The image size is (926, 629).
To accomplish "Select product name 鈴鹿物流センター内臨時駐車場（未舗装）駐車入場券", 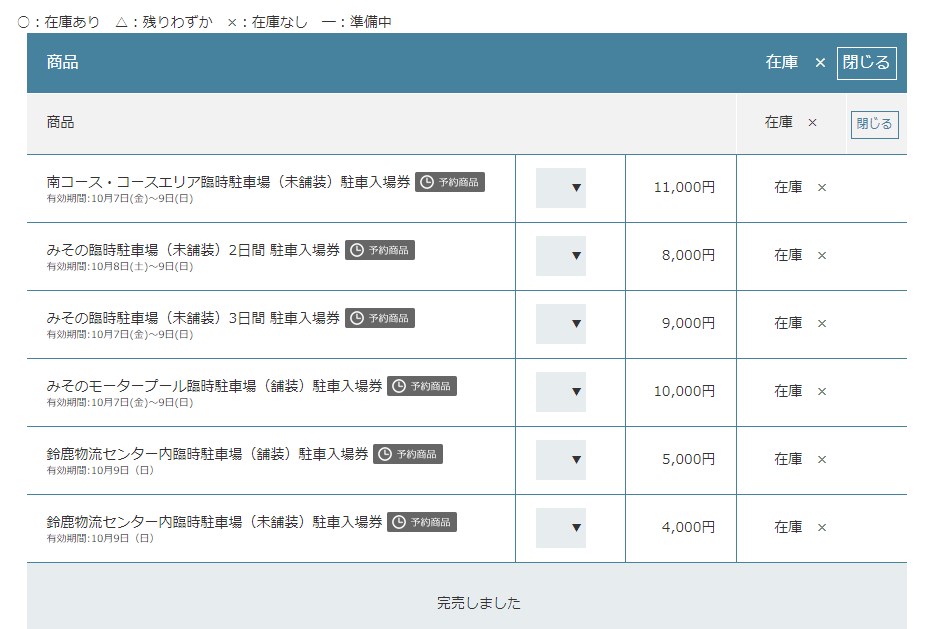I will point(214,522).
